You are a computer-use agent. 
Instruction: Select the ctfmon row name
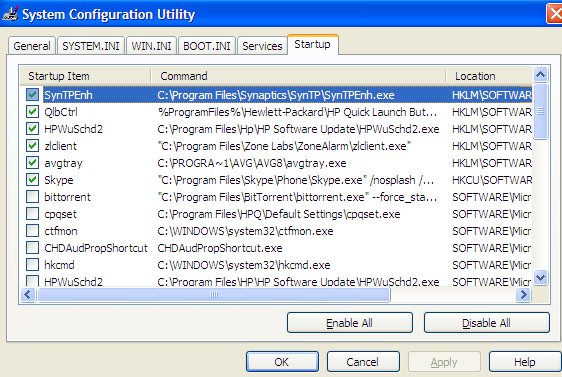click(x=61, y=231)
